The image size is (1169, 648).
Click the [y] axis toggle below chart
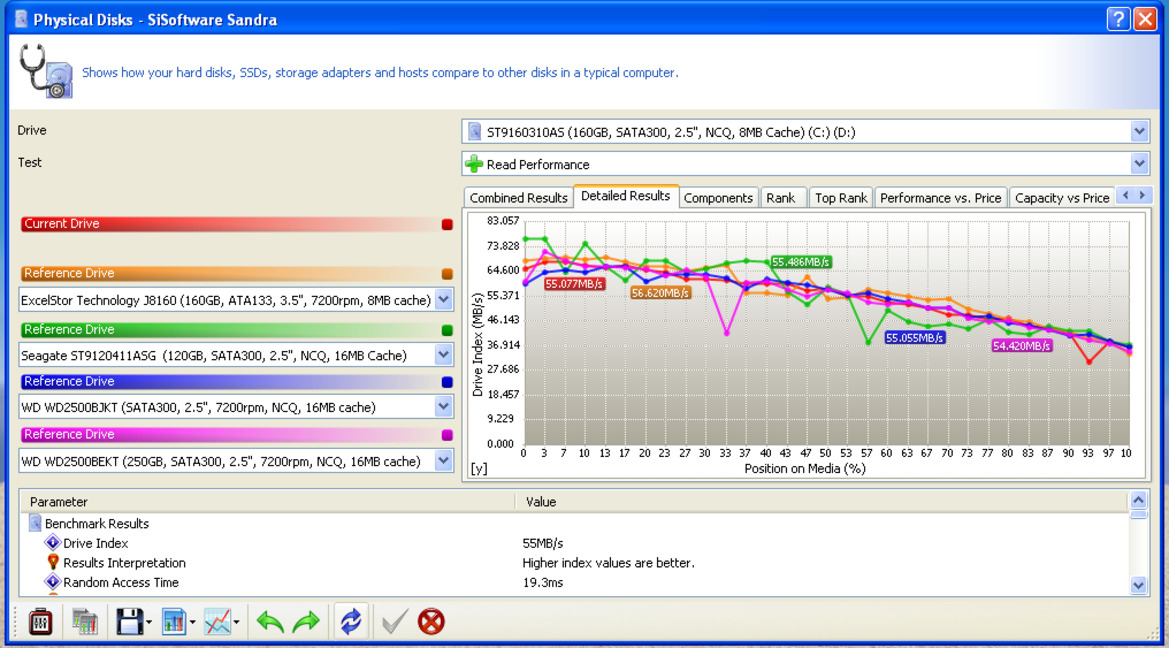click(x=479, y=468)
